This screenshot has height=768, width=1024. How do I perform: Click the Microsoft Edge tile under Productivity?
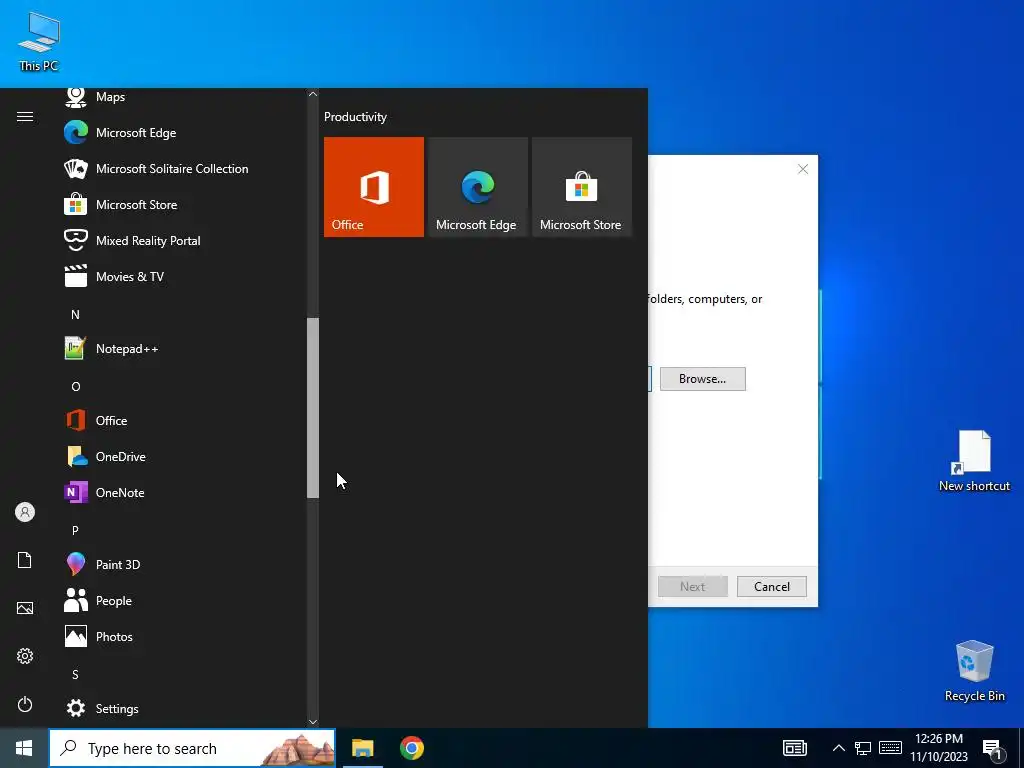pos(478,187)
